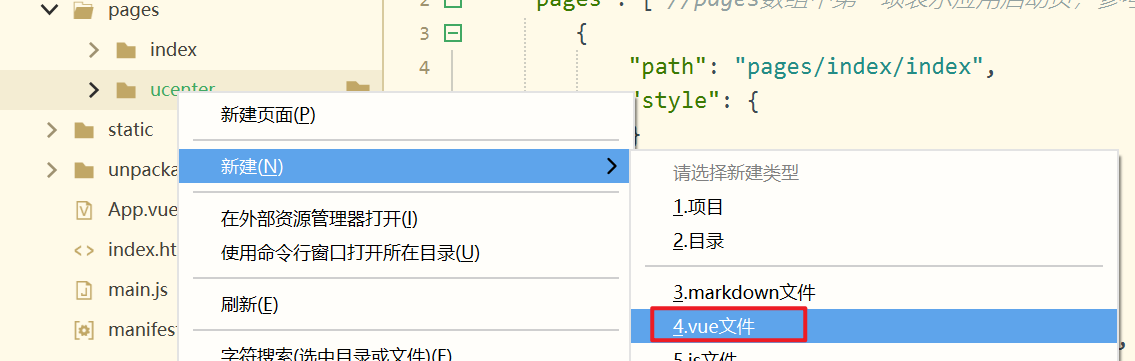Click the ucenter folder icon
Screen dimensions: 1135x361
[x=126, y=90]
